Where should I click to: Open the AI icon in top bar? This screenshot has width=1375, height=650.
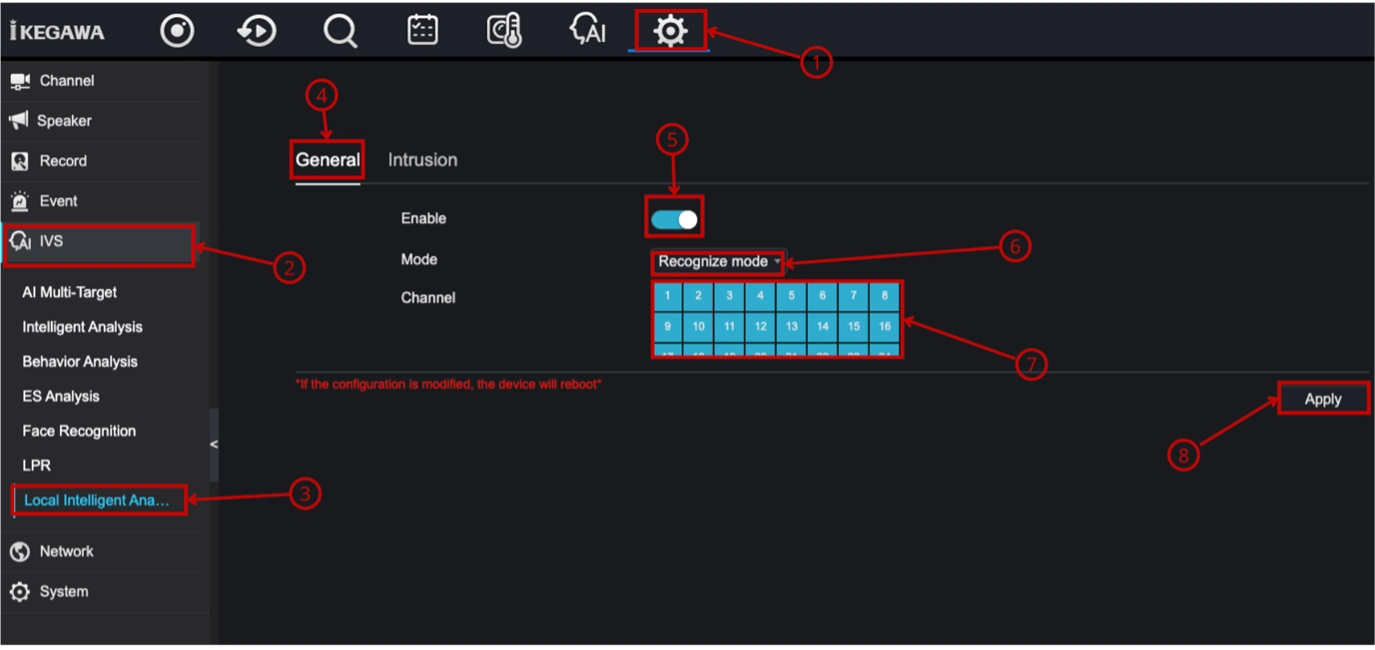point(588,30)
